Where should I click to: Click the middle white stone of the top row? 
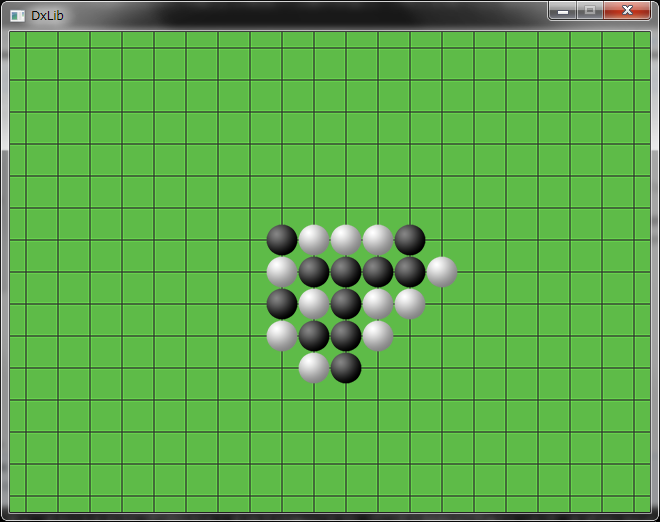[x=346, y=240]
